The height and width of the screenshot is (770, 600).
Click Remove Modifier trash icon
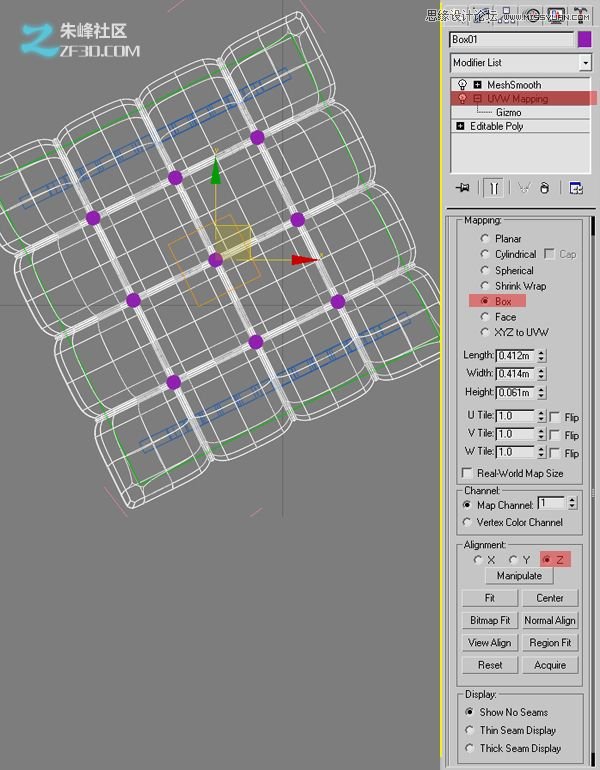point(544,188)
